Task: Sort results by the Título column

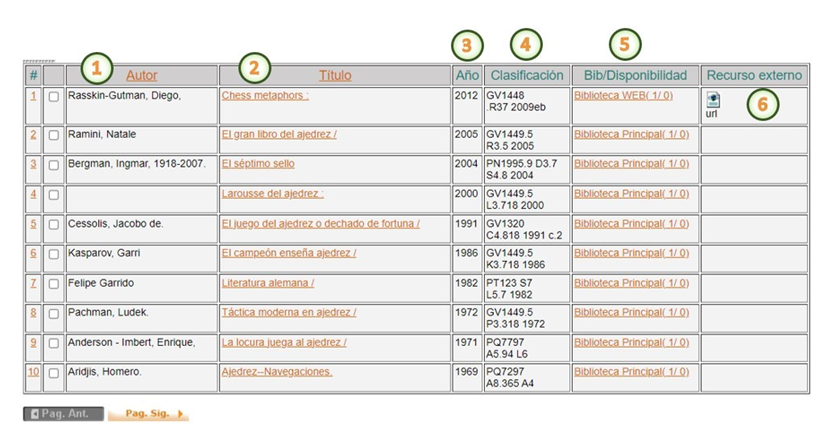Action: pyautogui.click(x=335, y=75)
